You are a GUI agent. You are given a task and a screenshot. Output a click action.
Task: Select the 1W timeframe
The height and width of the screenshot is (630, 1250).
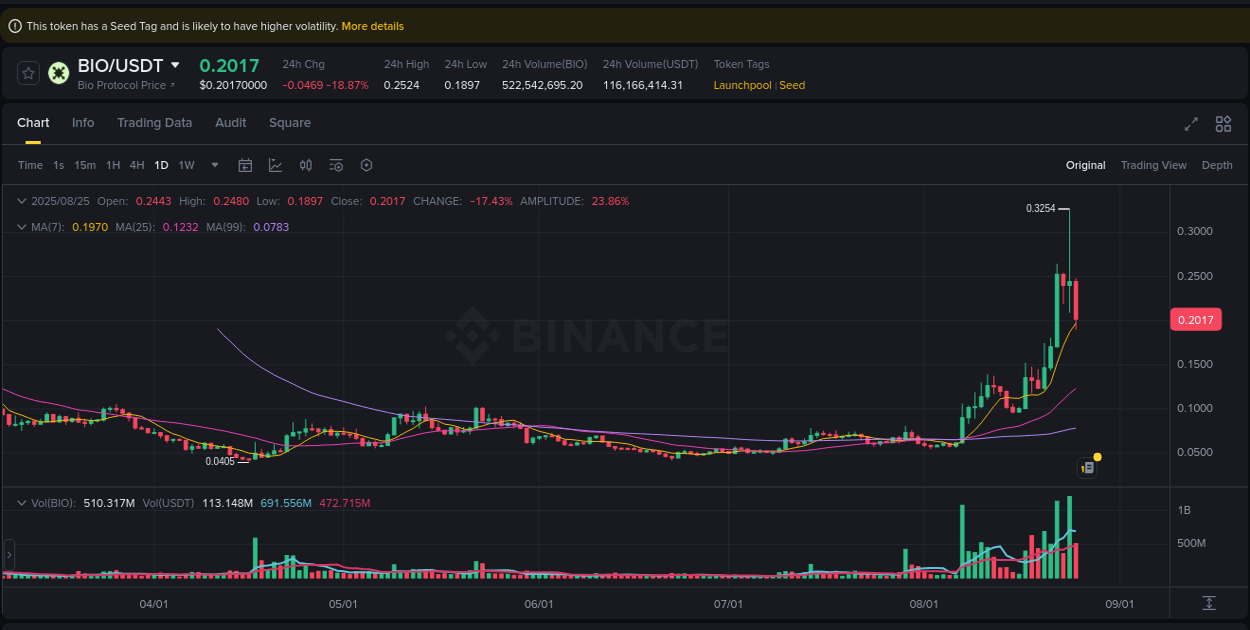[186, 165]
